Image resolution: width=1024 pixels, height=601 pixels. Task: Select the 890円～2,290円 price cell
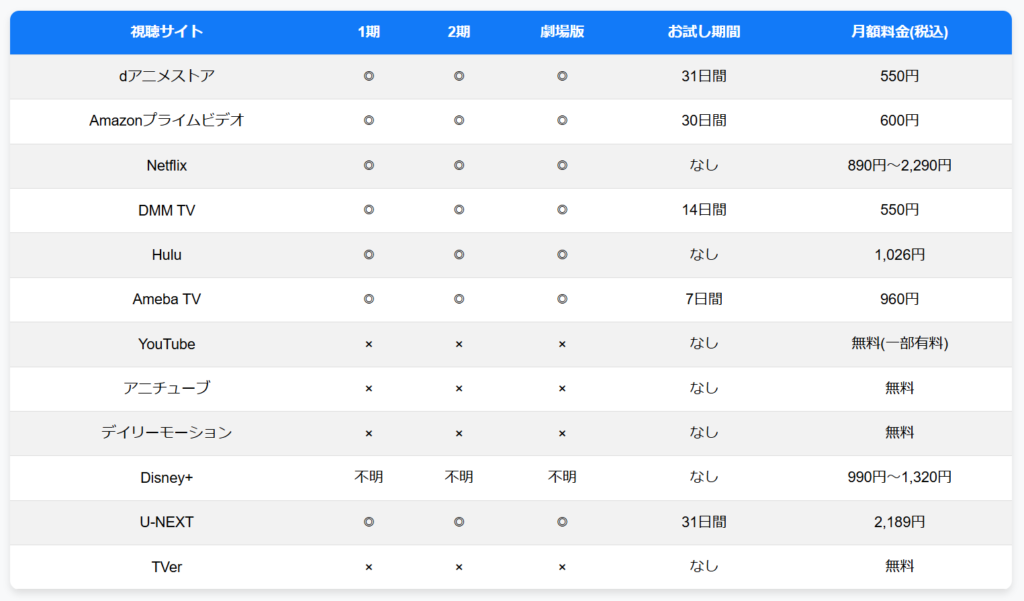pos(899,165)
